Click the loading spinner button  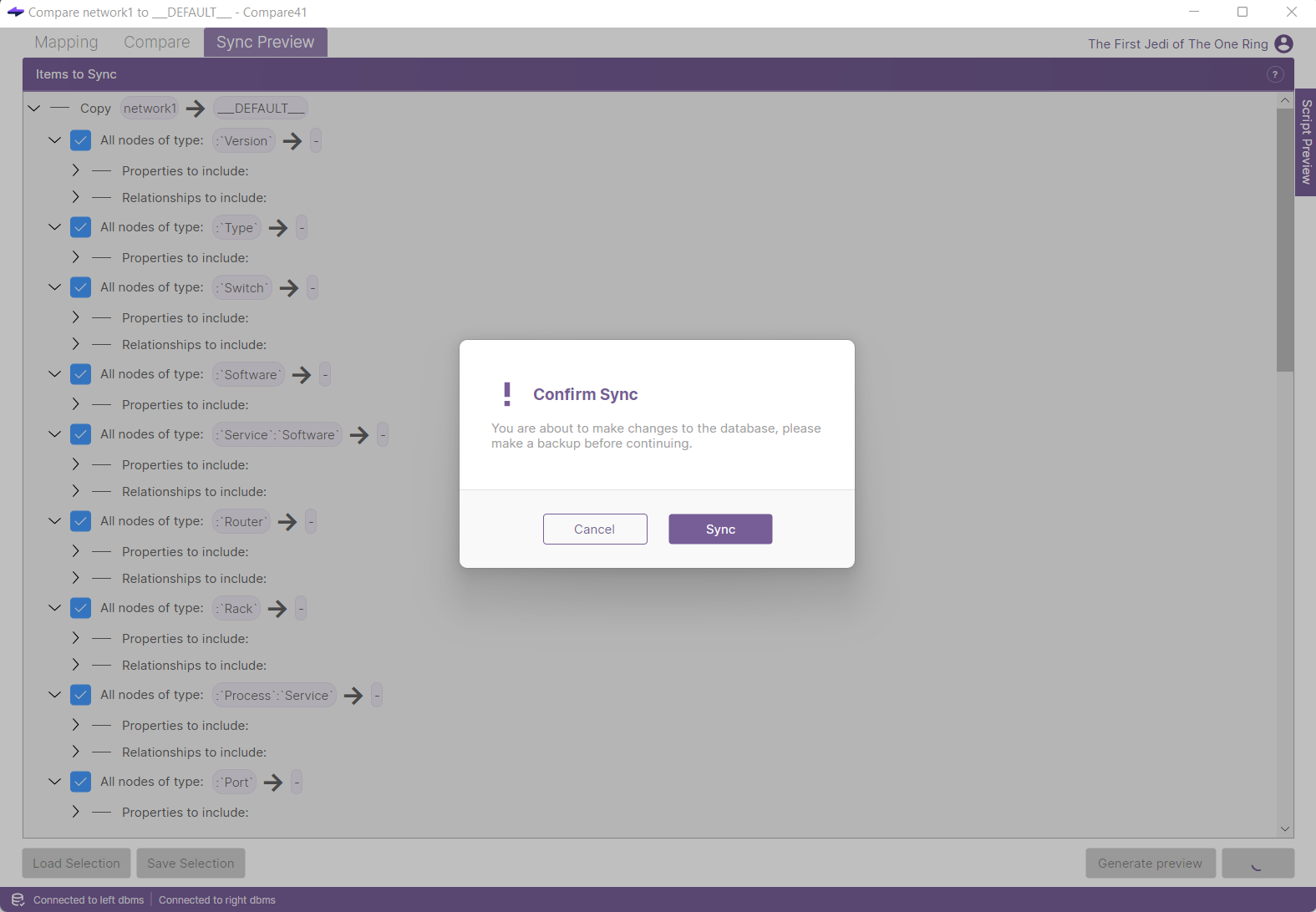(x=1258, y=863)
